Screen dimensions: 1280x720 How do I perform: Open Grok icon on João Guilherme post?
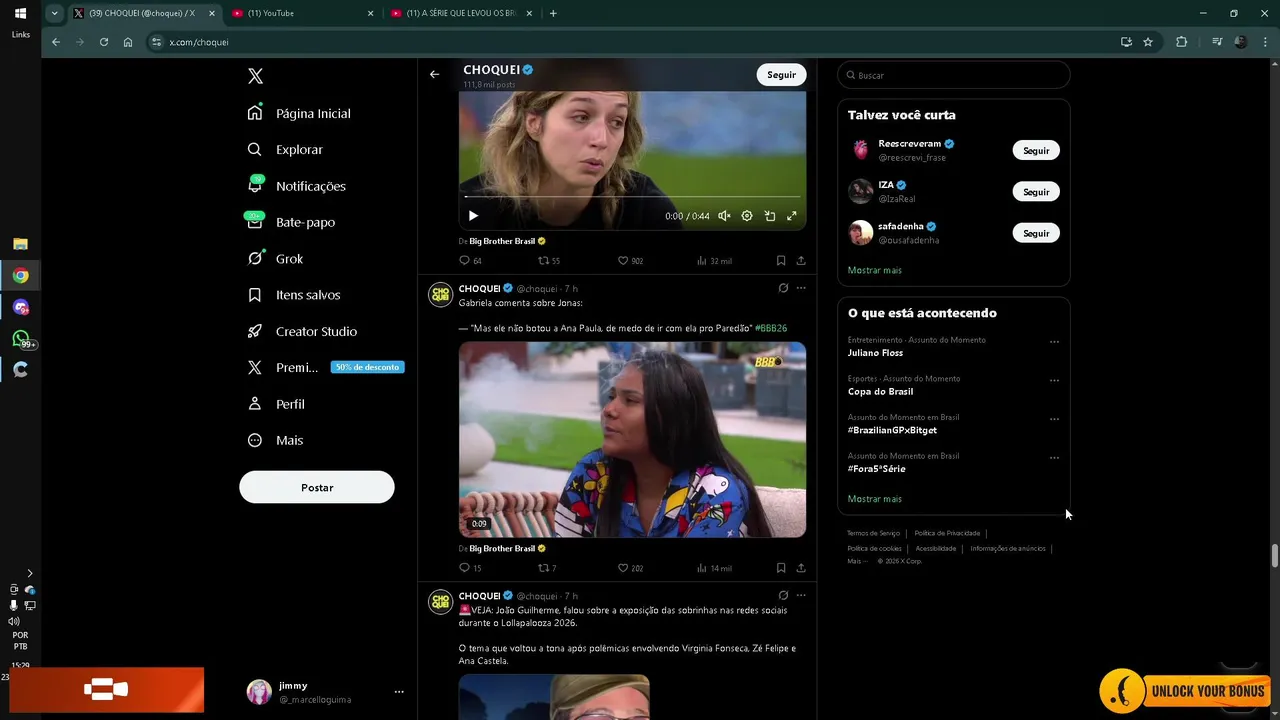pos(783,595)
